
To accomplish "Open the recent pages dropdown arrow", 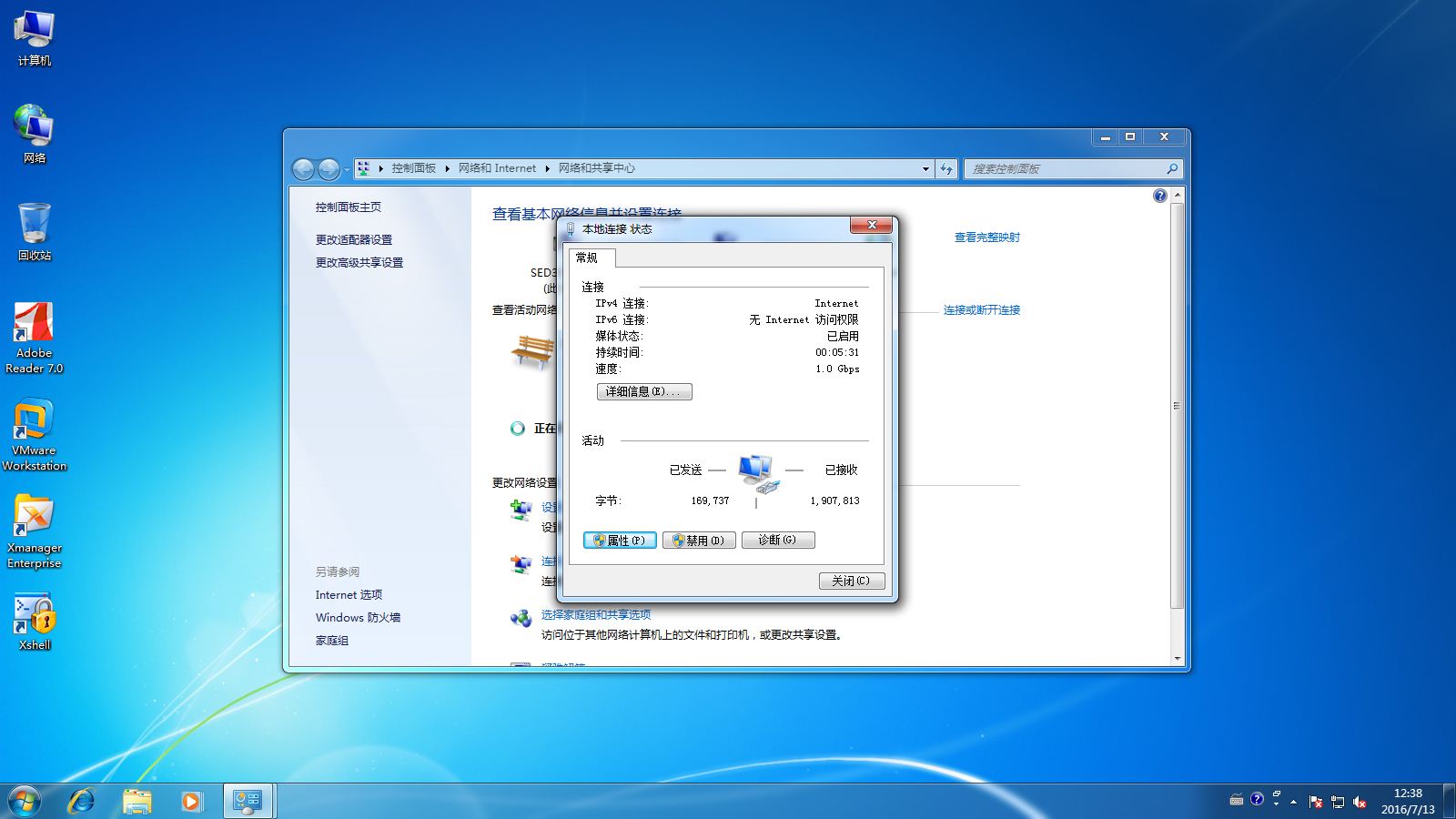I will [347, 169].
